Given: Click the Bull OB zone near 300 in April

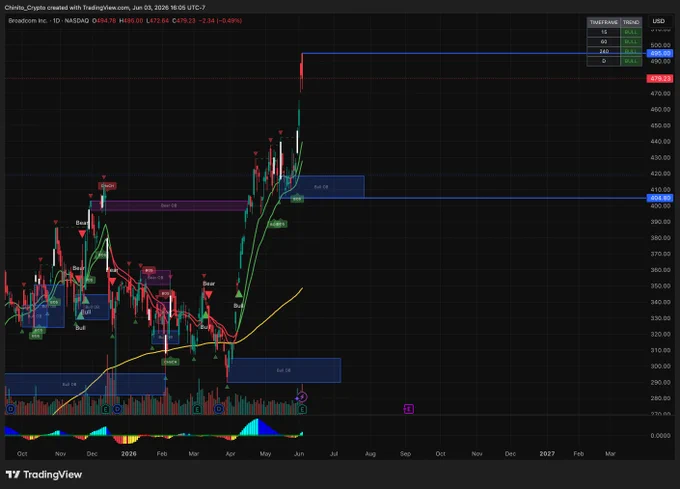Looking at the screenshot, I should (x=284, y=370).
